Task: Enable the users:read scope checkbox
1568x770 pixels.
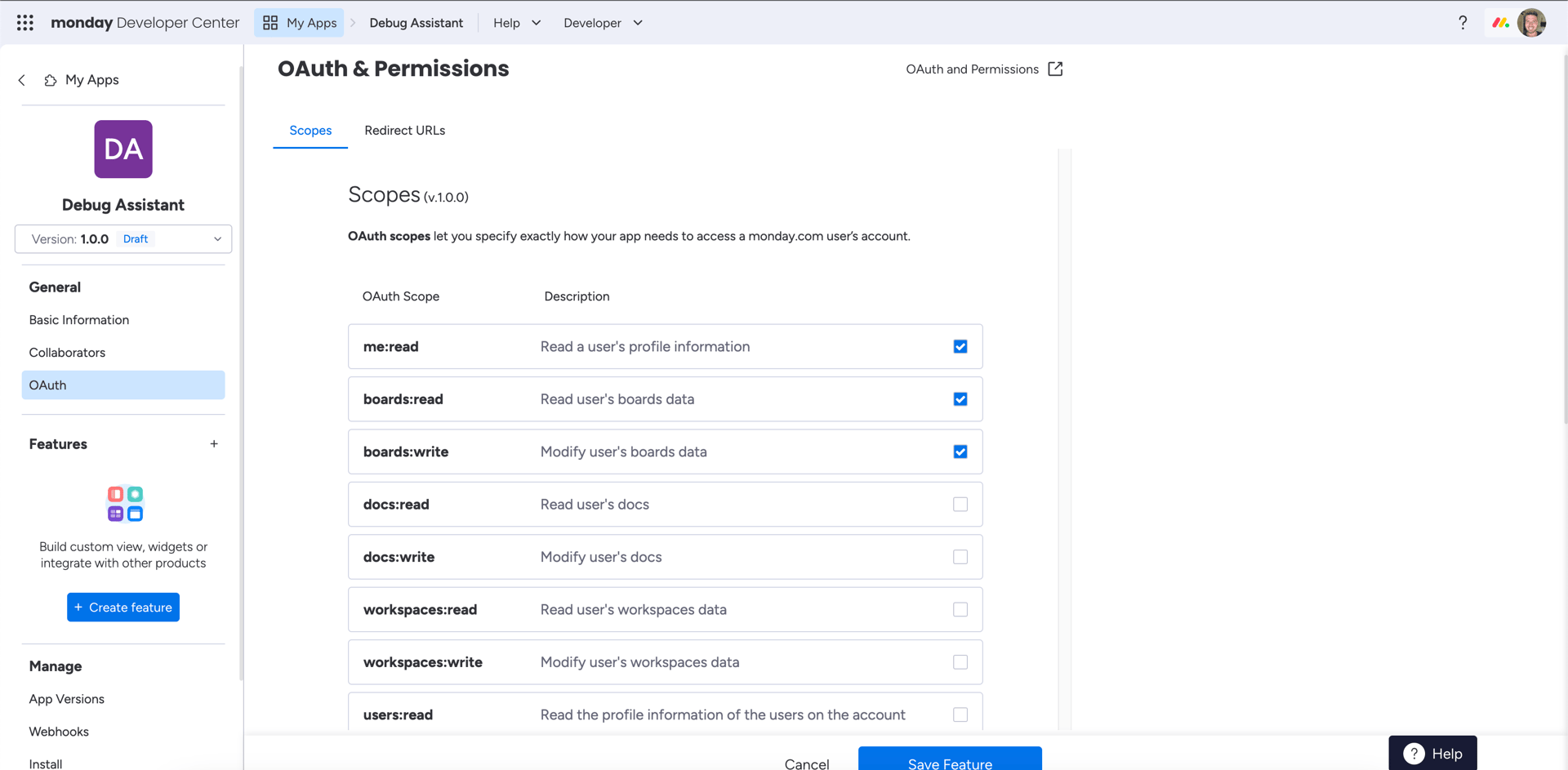Action: point(960,714)
